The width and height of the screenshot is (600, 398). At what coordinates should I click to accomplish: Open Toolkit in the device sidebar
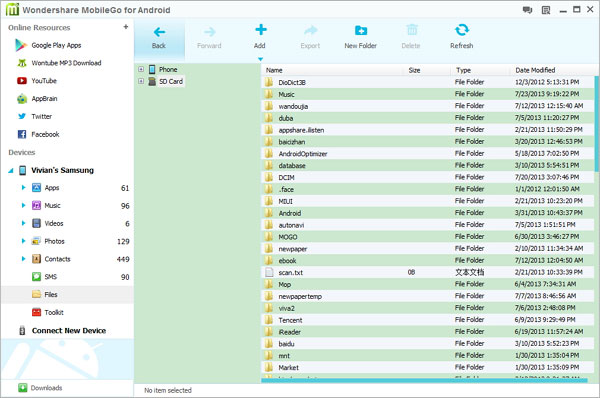(x=54, y=313)
